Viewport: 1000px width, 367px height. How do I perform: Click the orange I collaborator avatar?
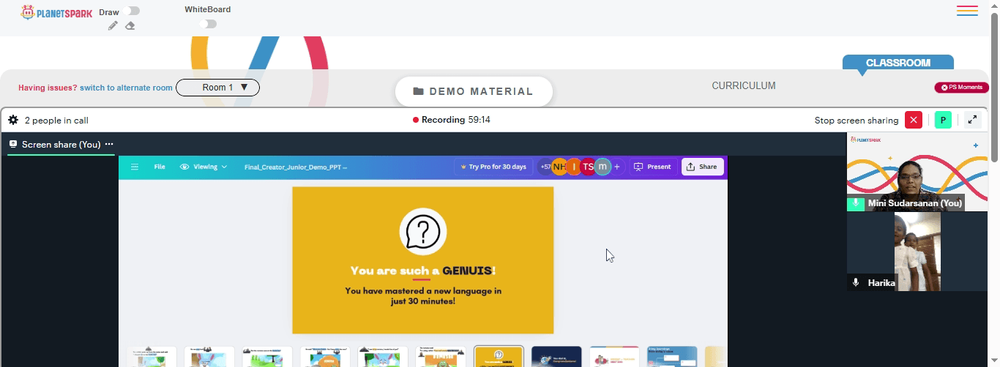pos(574,167)
